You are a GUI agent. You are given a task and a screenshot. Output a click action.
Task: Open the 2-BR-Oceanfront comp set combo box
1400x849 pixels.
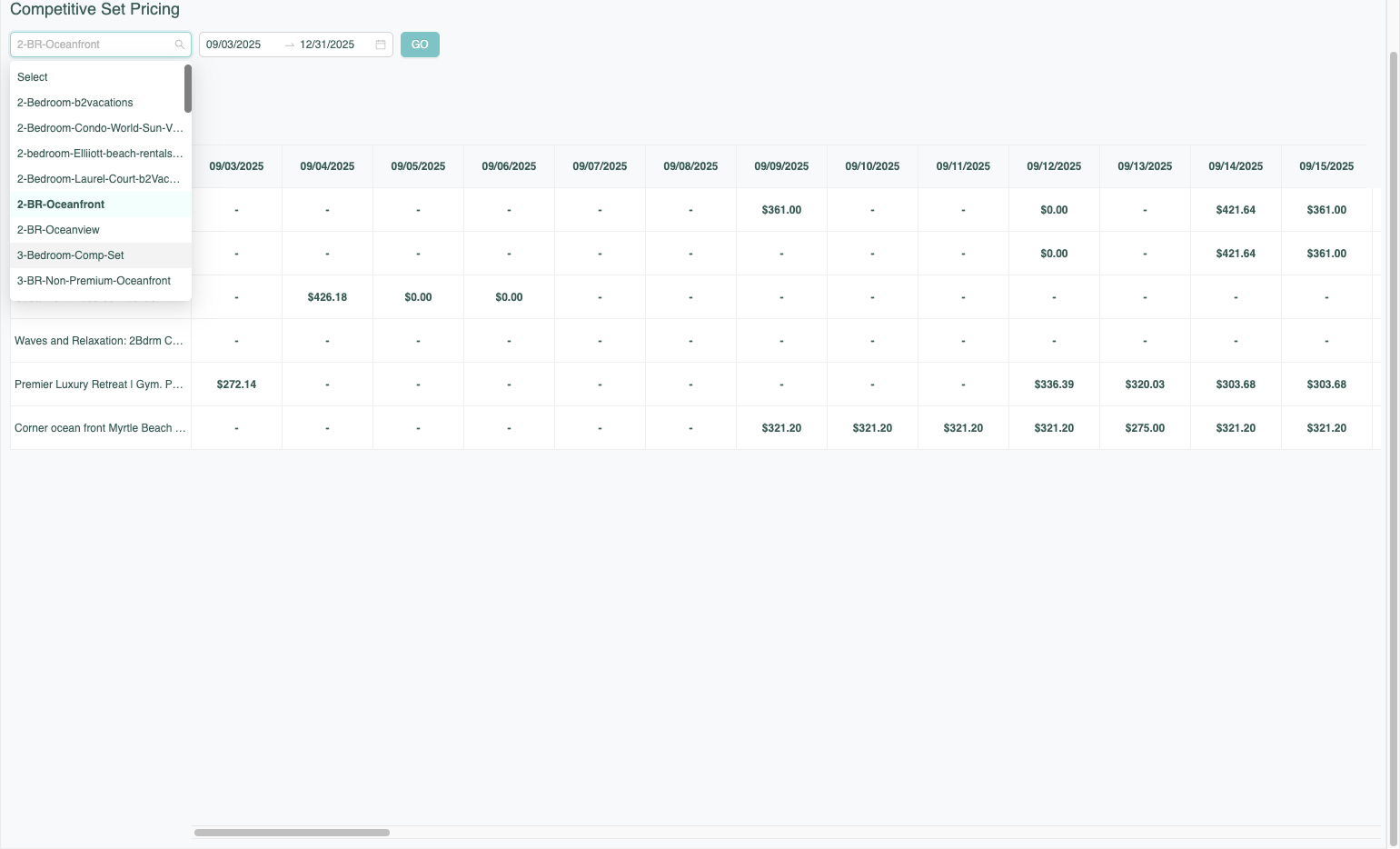coord(101,45)
